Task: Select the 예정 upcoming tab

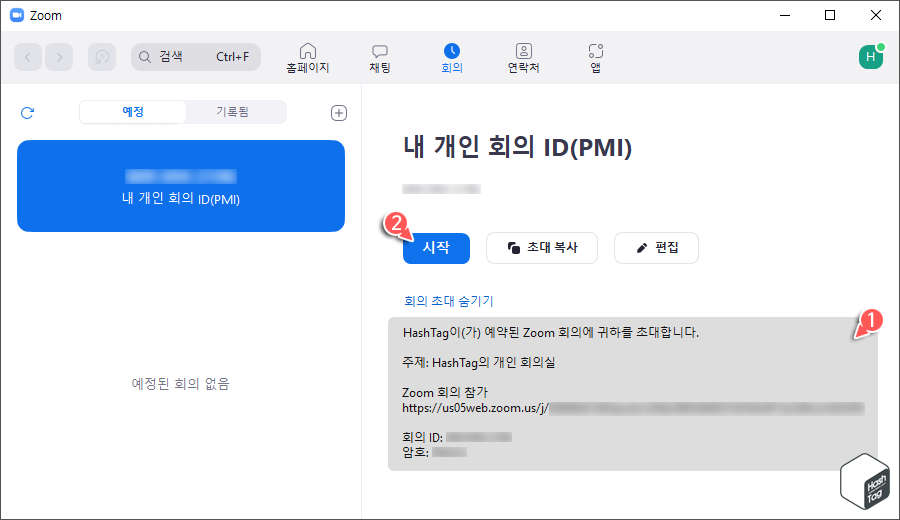Action: pos(133,112)
